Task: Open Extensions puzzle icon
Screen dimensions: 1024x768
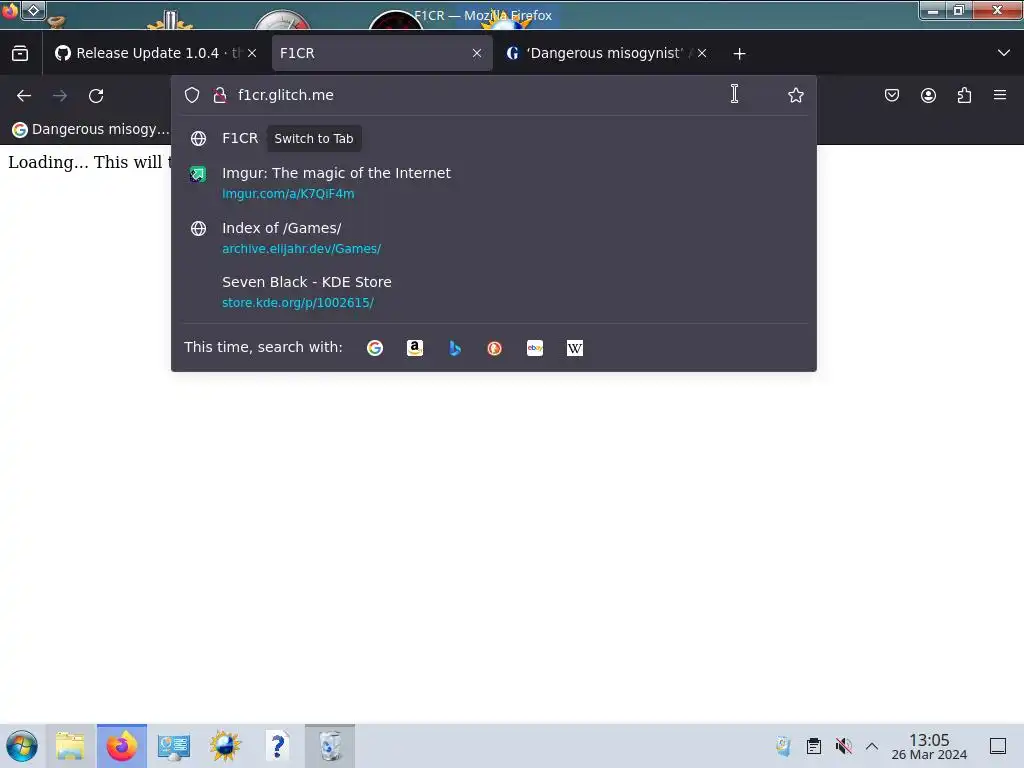Action: tap(964, 95)
